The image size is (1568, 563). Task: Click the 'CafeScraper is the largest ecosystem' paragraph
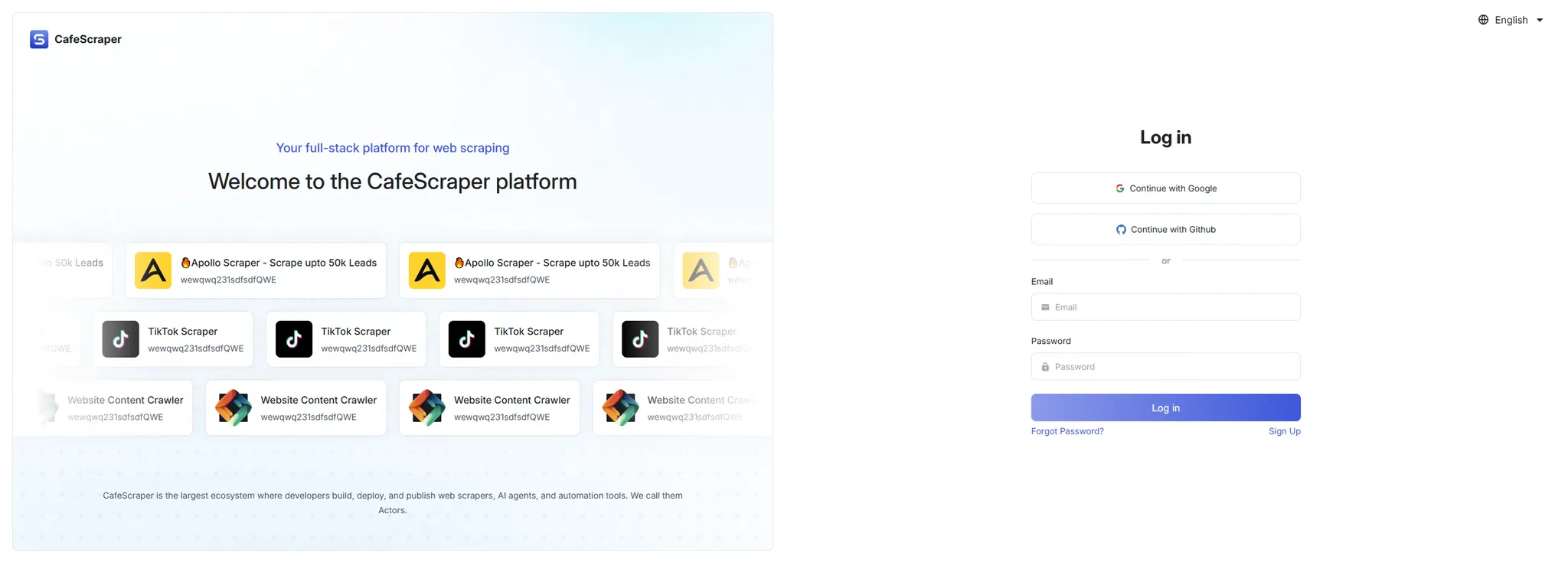(393, 503)
